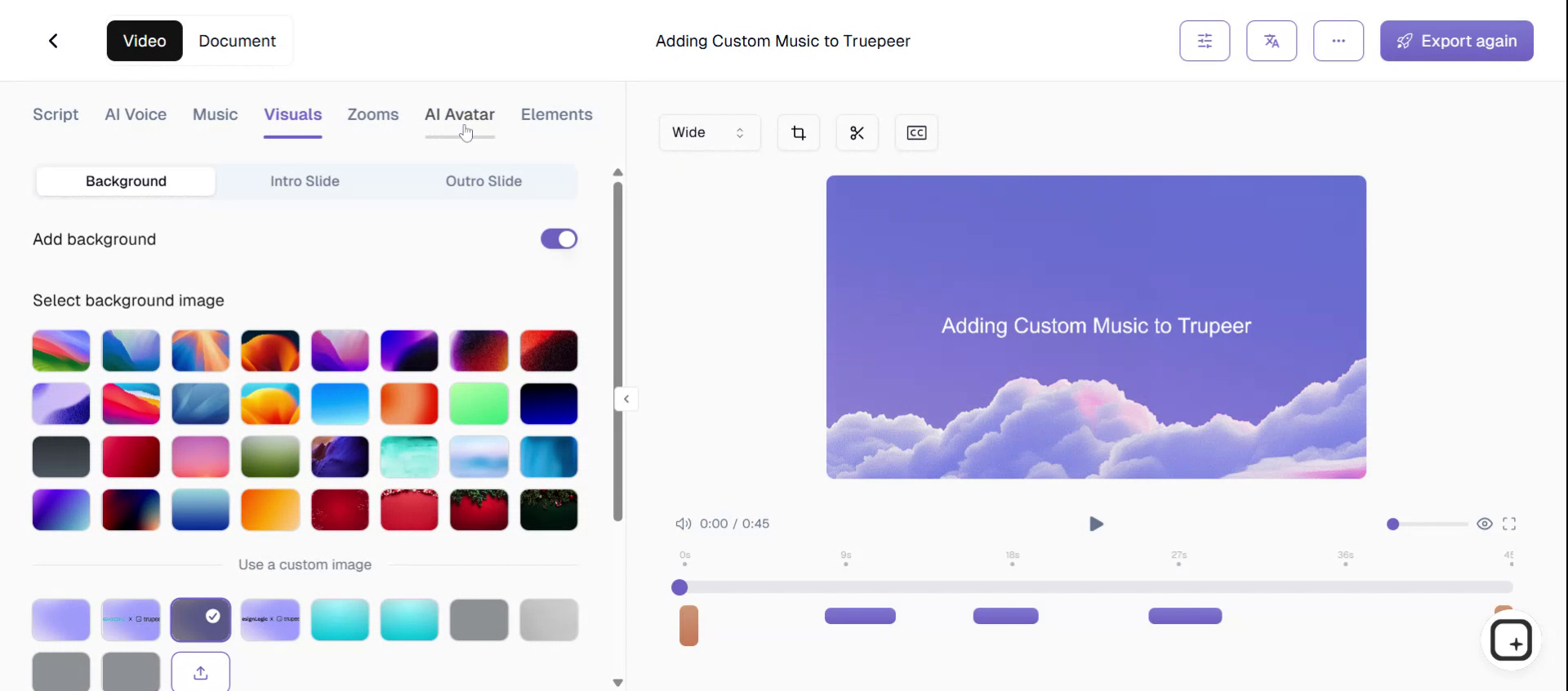This screenshot has height=691, width=1568.
Task: Adjust the timeline zoom slider handle
Action: (1393, 524)
